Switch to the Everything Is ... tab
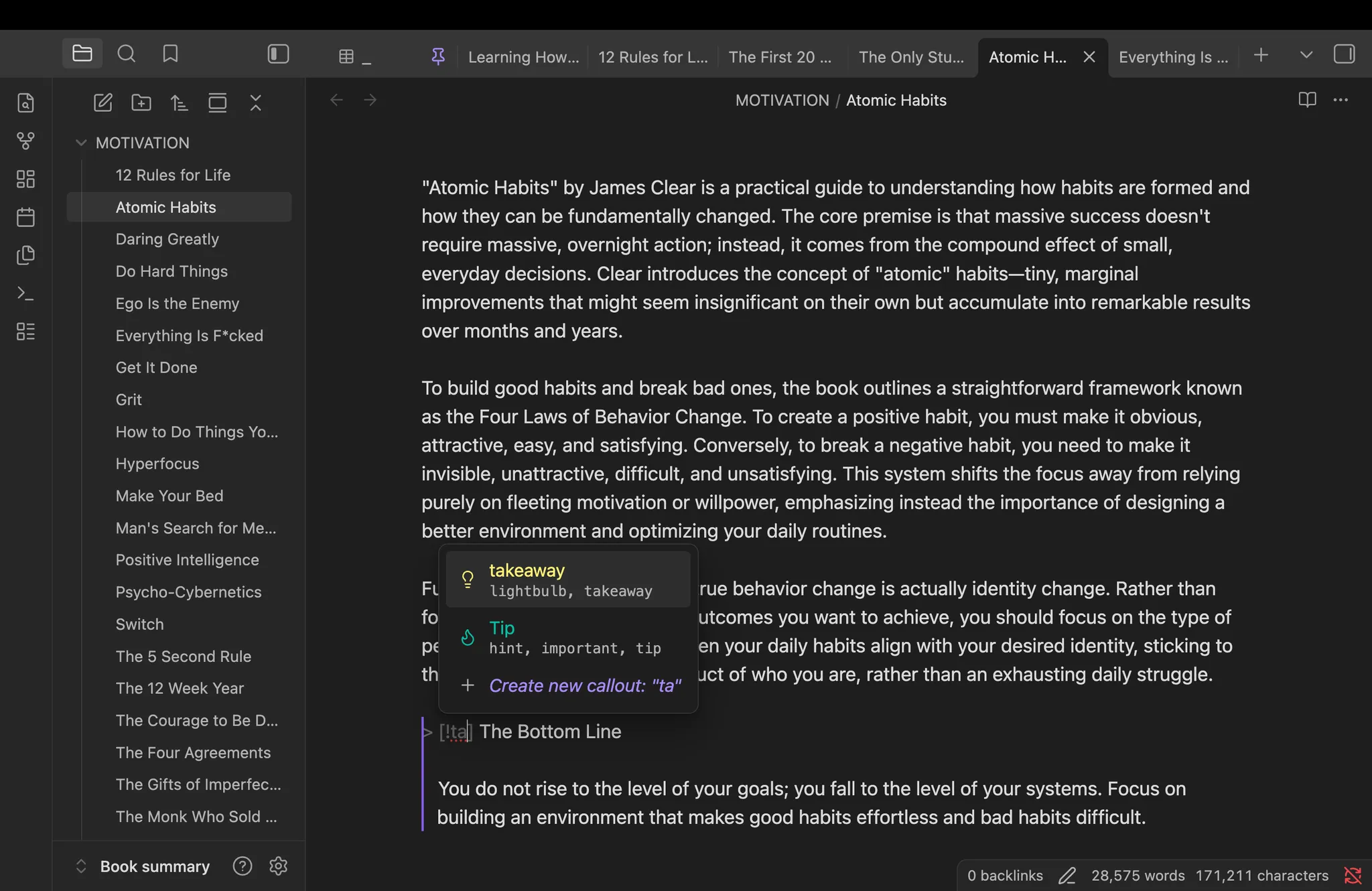 [1173, 57]
